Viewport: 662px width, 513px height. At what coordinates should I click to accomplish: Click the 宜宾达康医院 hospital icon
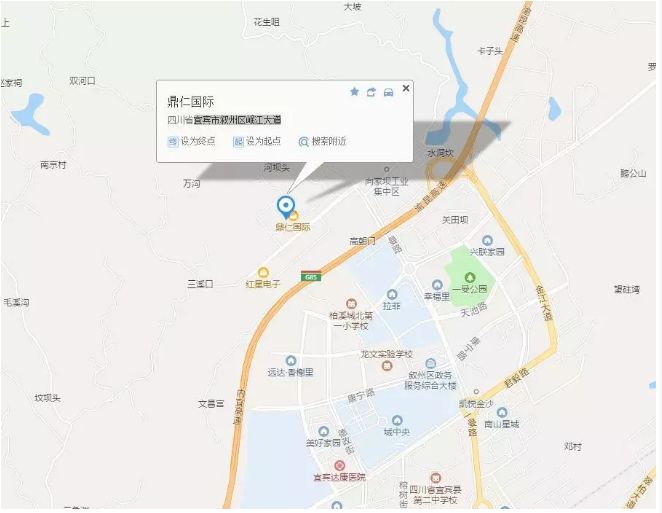pos(339,466)
